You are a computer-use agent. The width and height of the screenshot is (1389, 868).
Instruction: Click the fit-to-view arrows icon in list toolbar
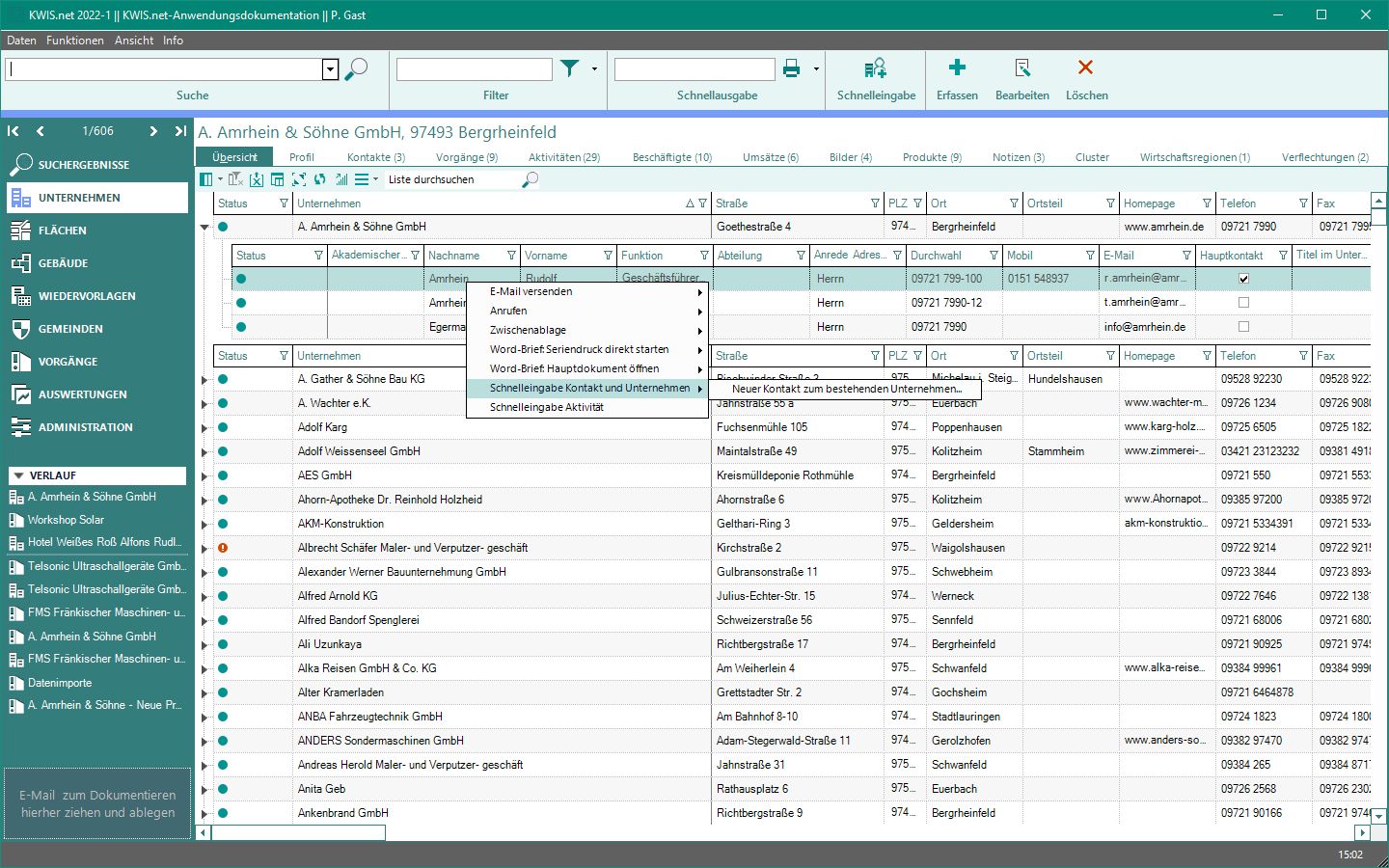(299, 179)
